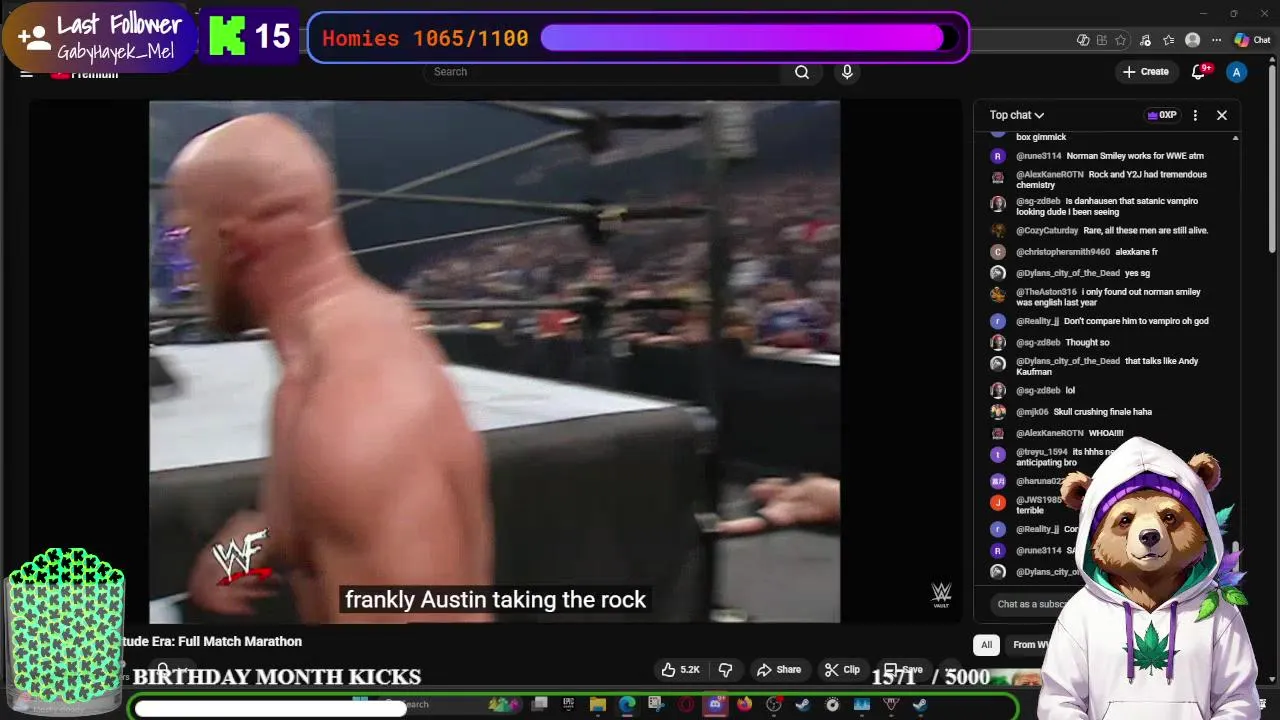Image resolution: width=1280 pixels, height=720 pixels.
Task: Click @rune3114 Norman Smiley chat message
Action: (x=1110, y=156)
